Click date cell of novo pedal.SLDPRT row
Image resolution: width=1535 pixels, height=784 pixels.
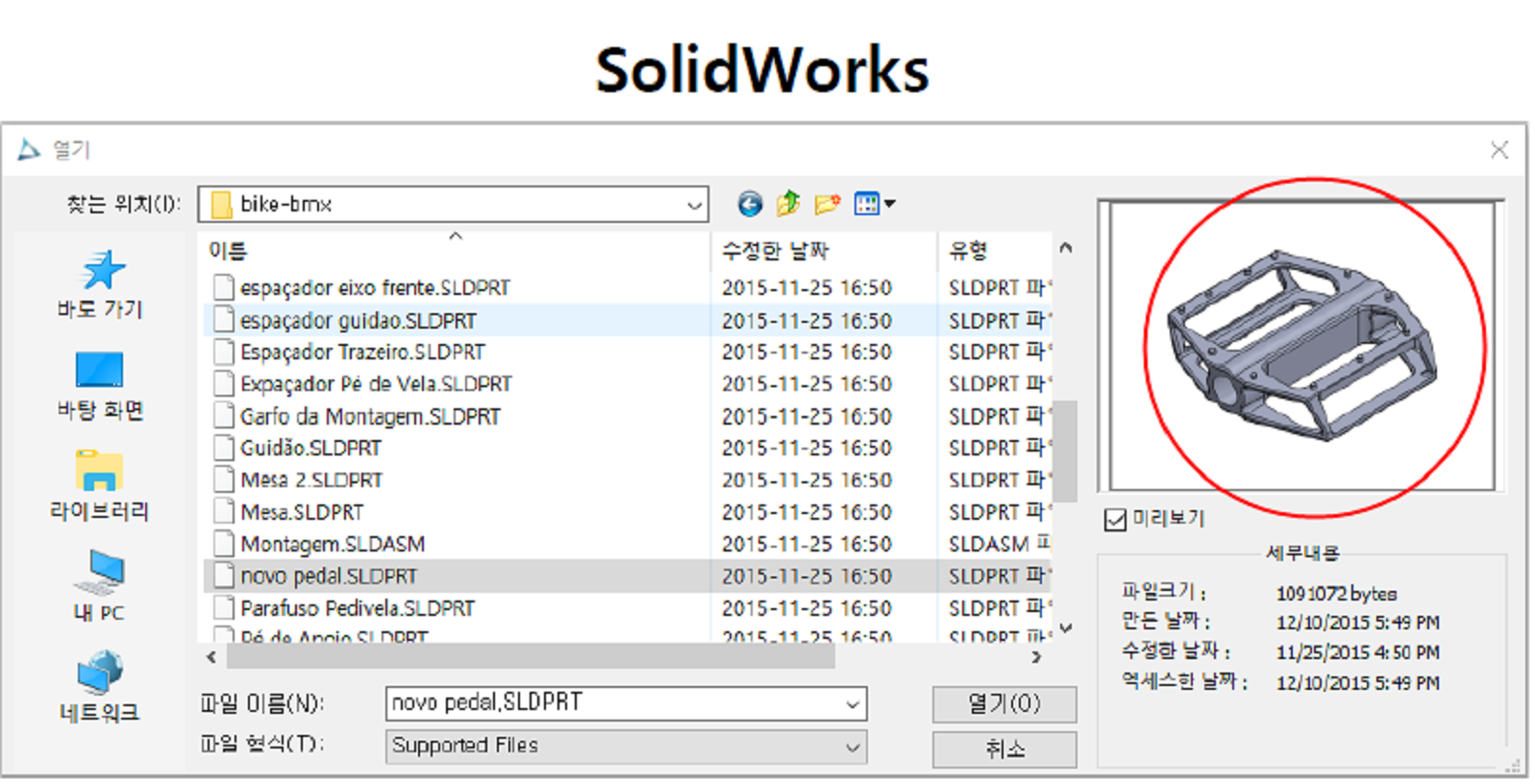pos(806,576)
